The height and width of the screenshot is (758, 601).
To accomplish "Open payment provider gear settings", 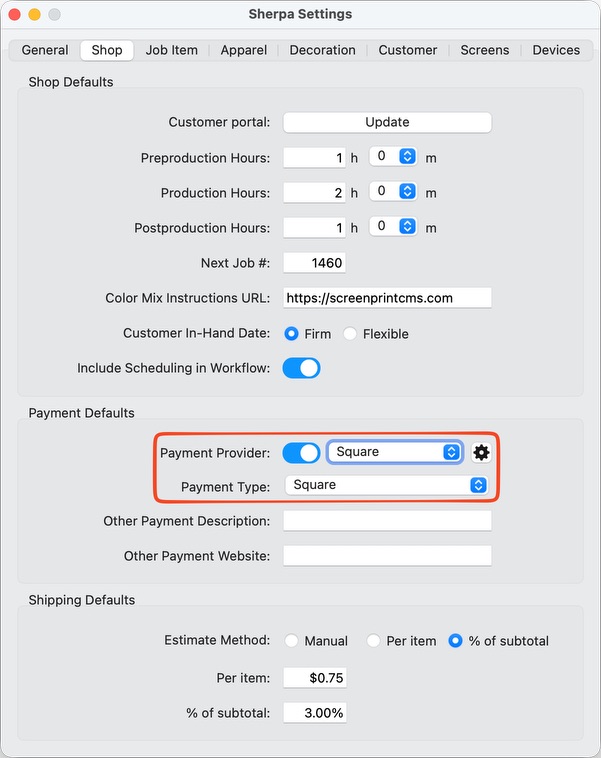I will (x=481, y=452).
